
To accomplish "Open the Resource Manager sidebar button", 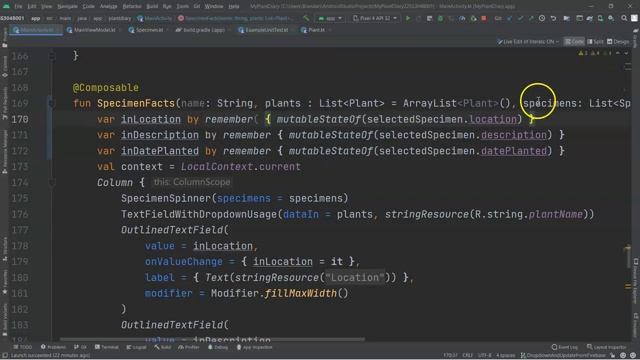I will [4, 151].
